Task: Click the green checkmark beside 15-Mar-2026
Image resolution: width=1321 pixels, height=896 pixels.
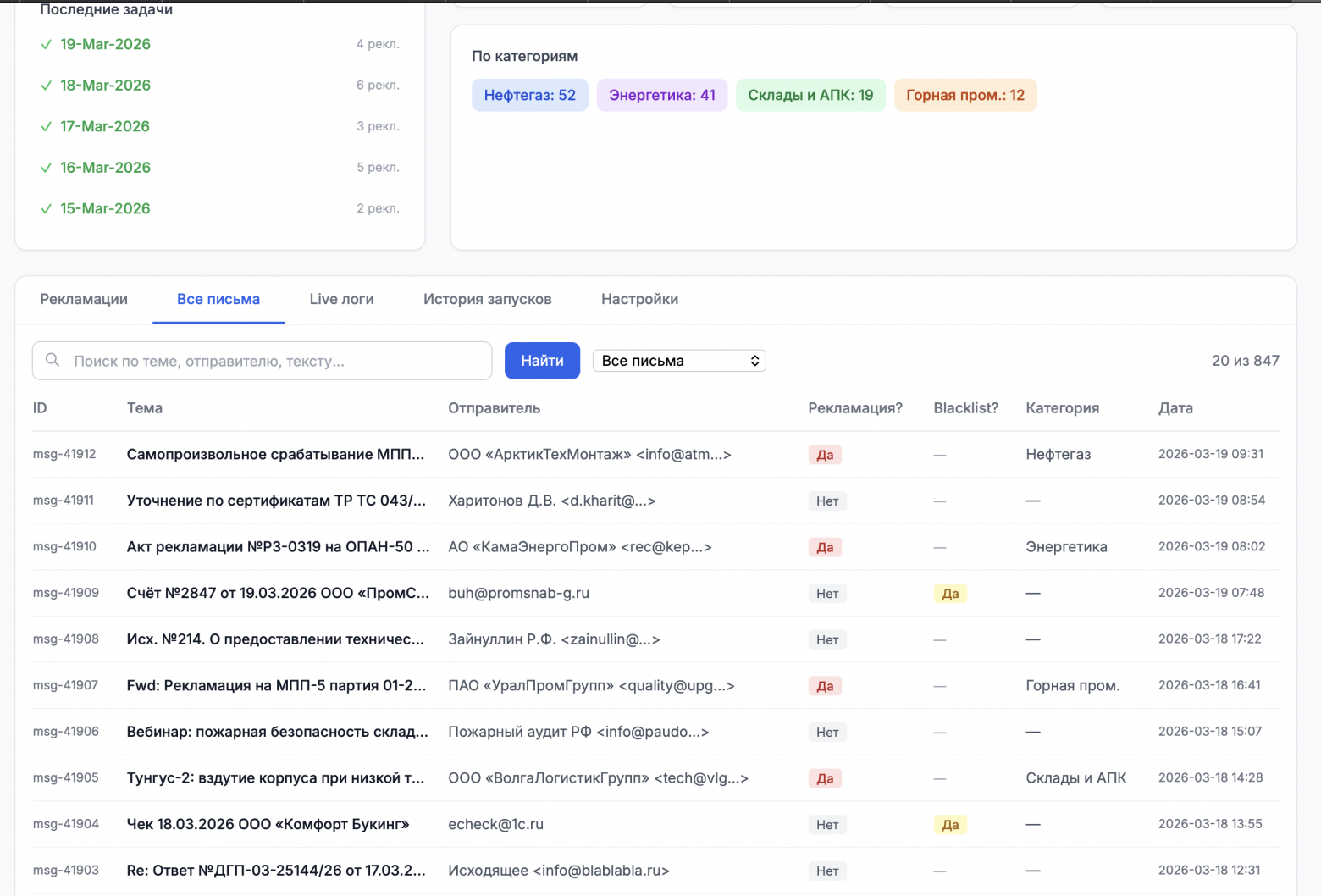Action: coord(46,208)
